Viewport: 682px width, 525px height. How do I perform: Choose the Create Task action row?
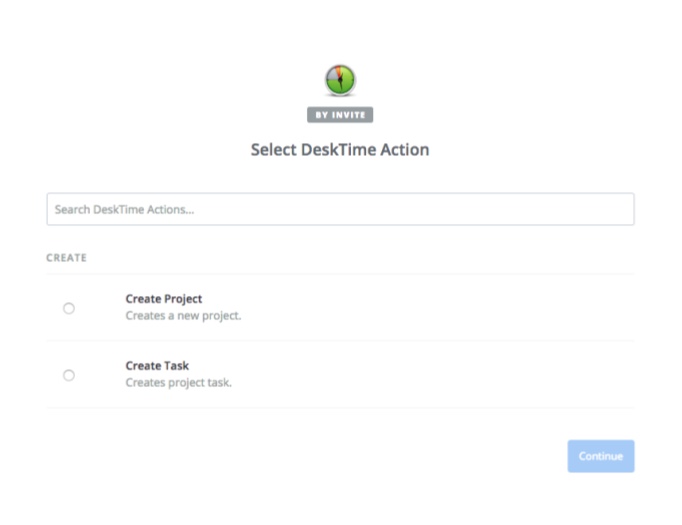pyautogui.click(x=341, y=375)
